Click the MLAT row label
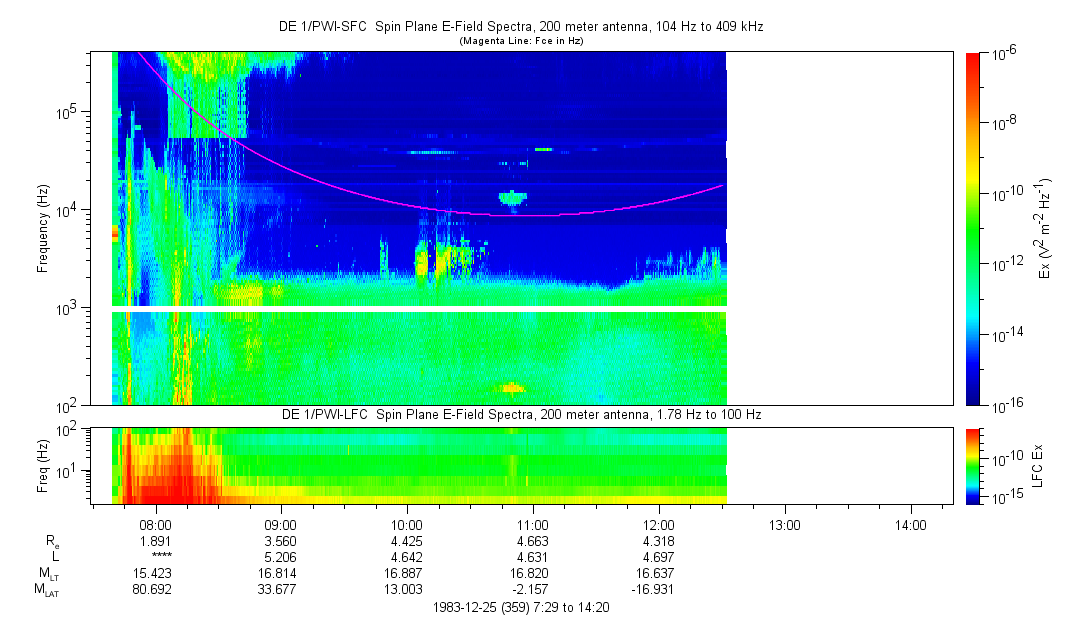The height and width of the screenshot is (620, 1083). (x=45, y=590)
